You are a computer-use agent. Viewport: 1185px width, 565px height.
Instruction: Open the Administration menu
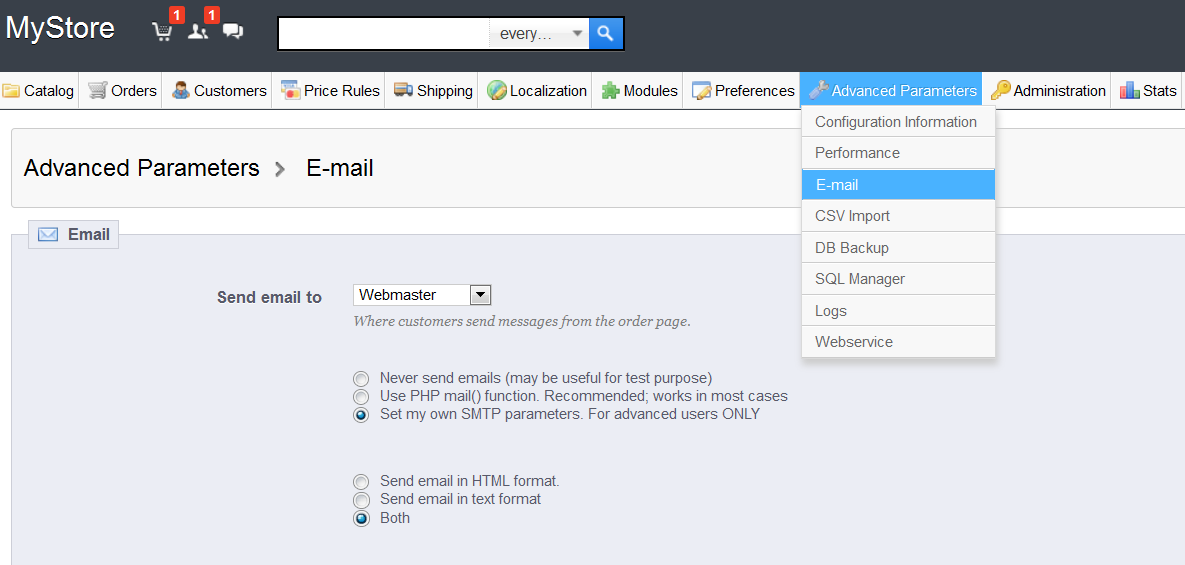[1048, 91]
